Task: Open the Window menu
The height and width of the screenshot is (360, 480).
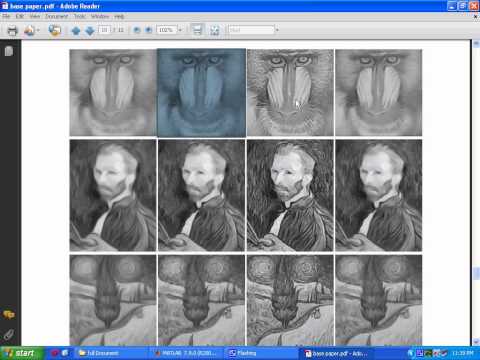Action: [100, 16]
